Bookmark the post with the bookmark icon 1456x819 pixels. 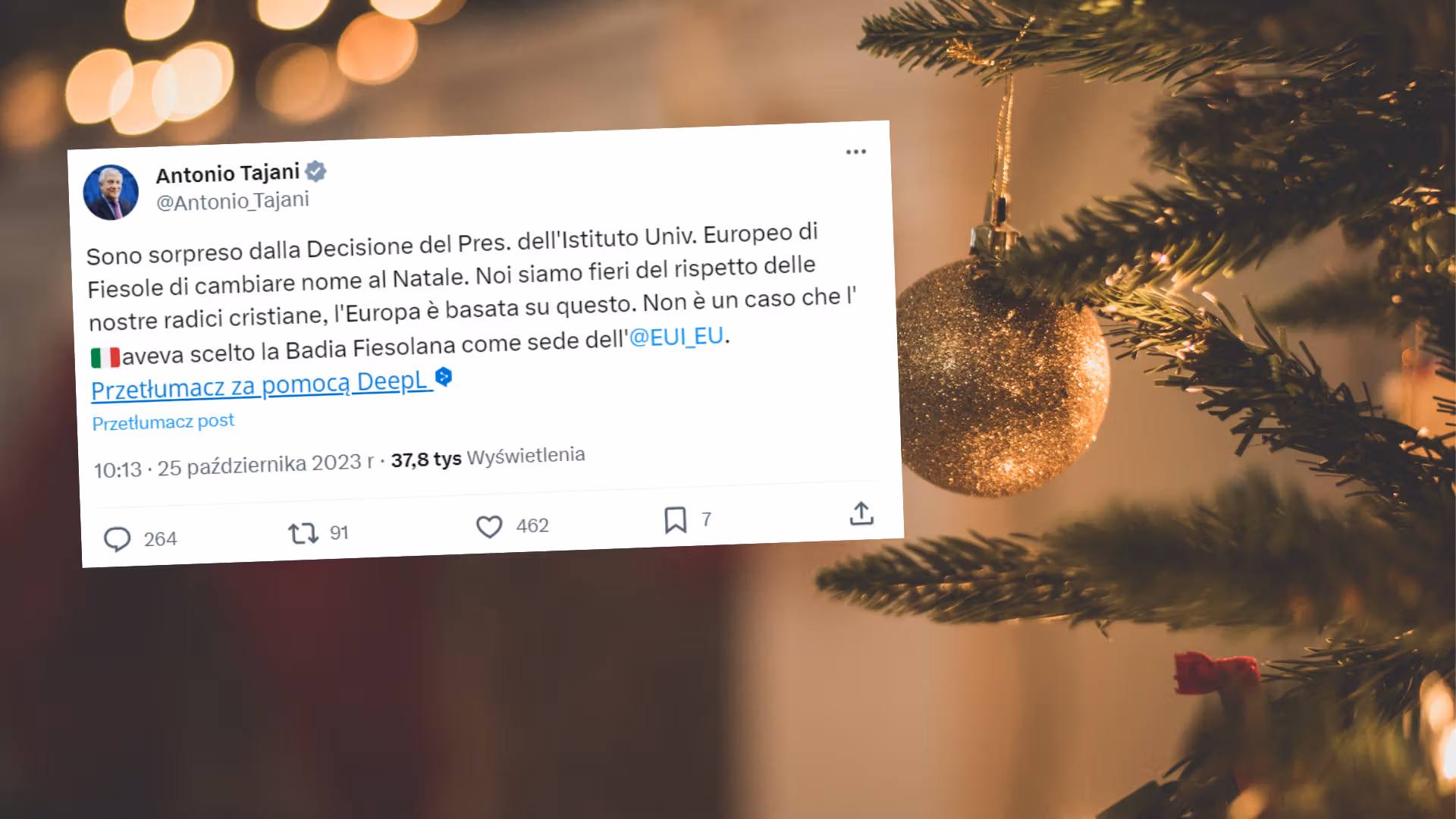click(675, 520)
